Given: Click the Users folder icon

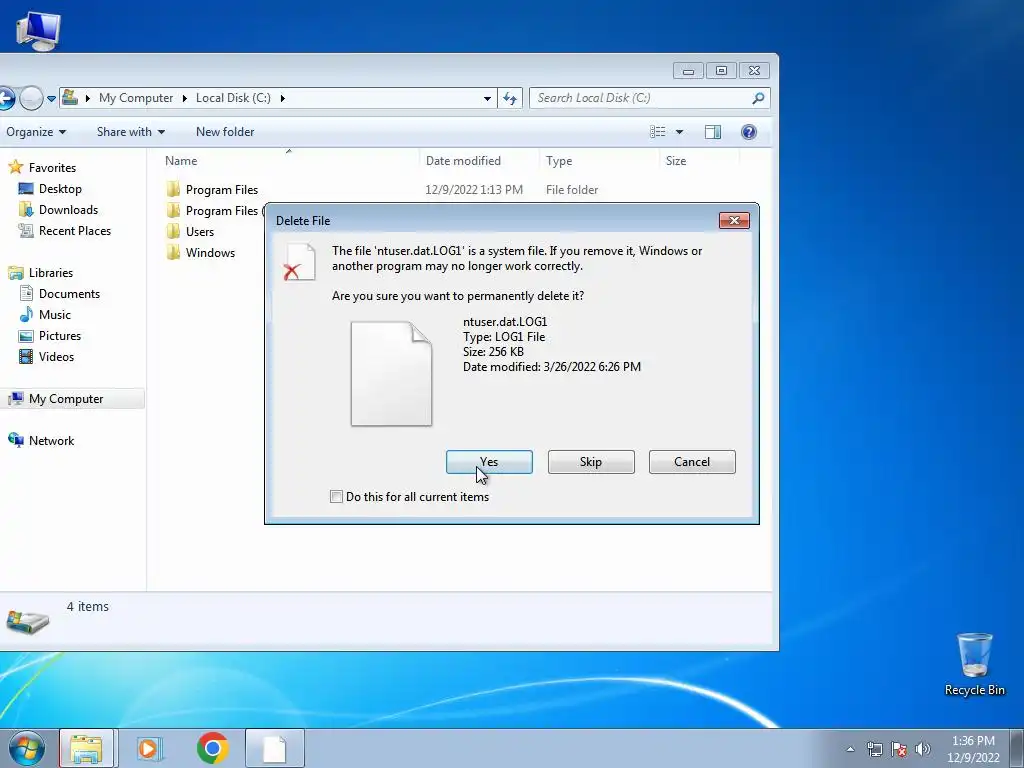Looking at the screenshot, I should 173,231.
